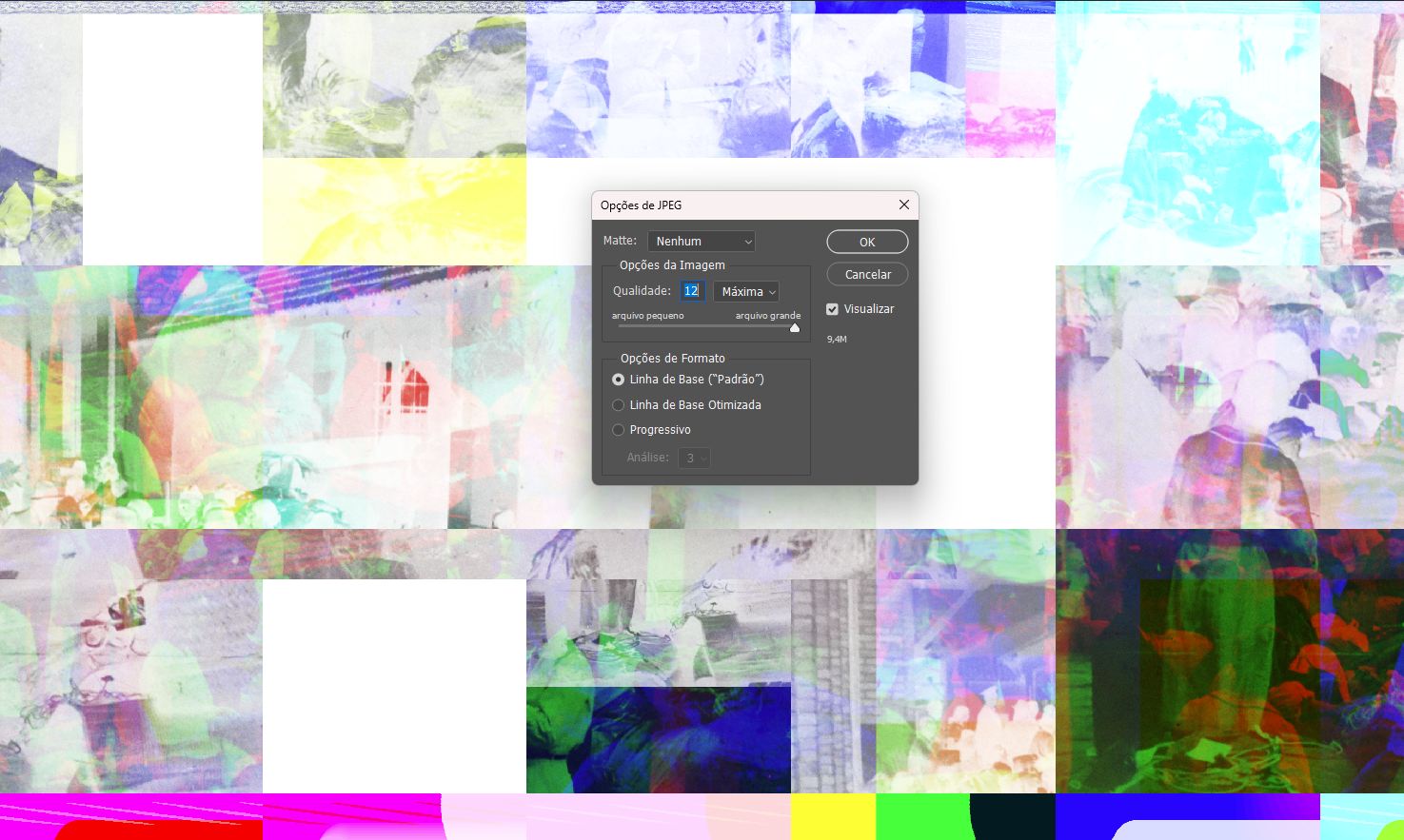
Task: Click the Opções de Formato group heading
Action: pyautogui.click(x=672, y=359)
